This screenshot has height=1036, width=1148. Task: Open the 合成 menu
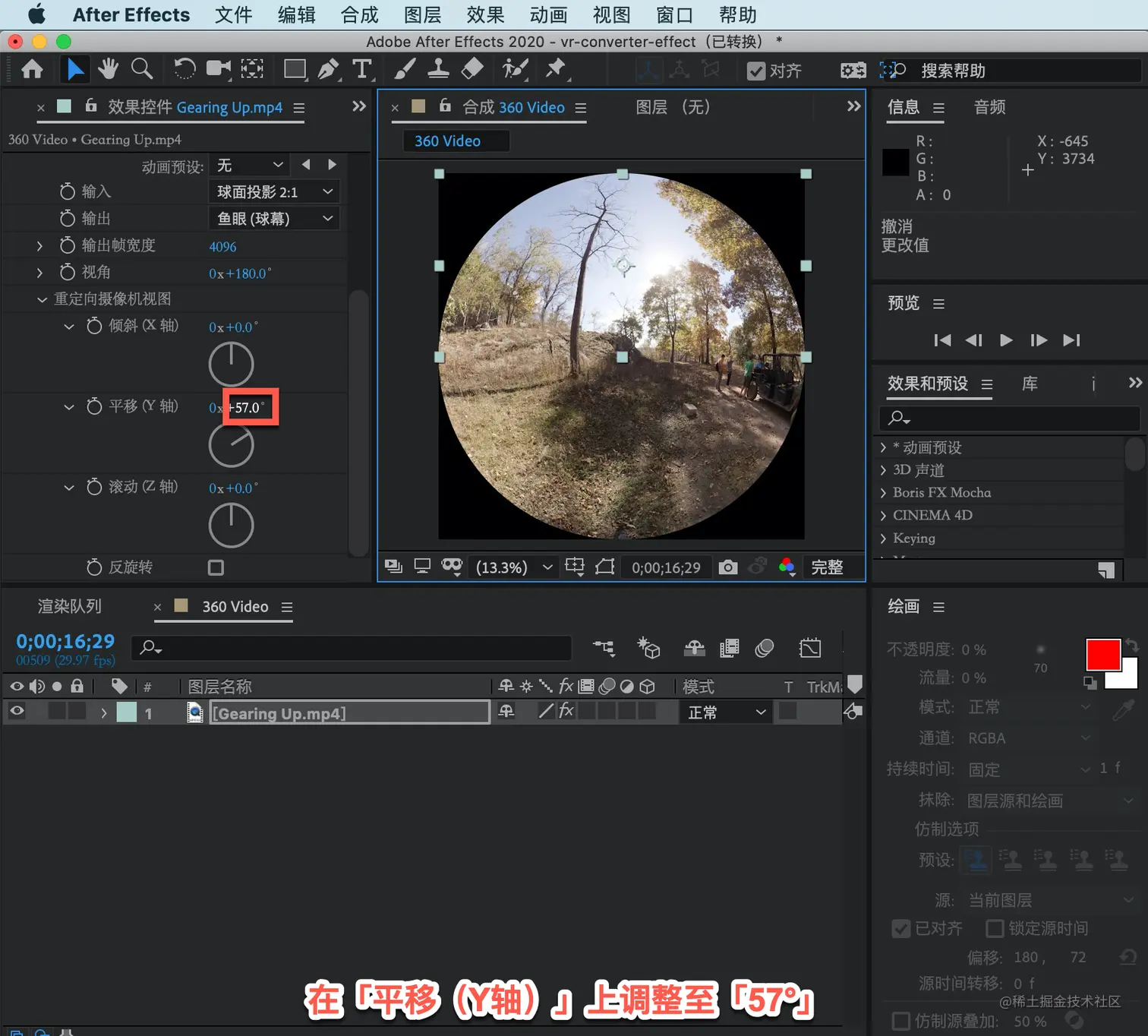click(x=359, y=14)
